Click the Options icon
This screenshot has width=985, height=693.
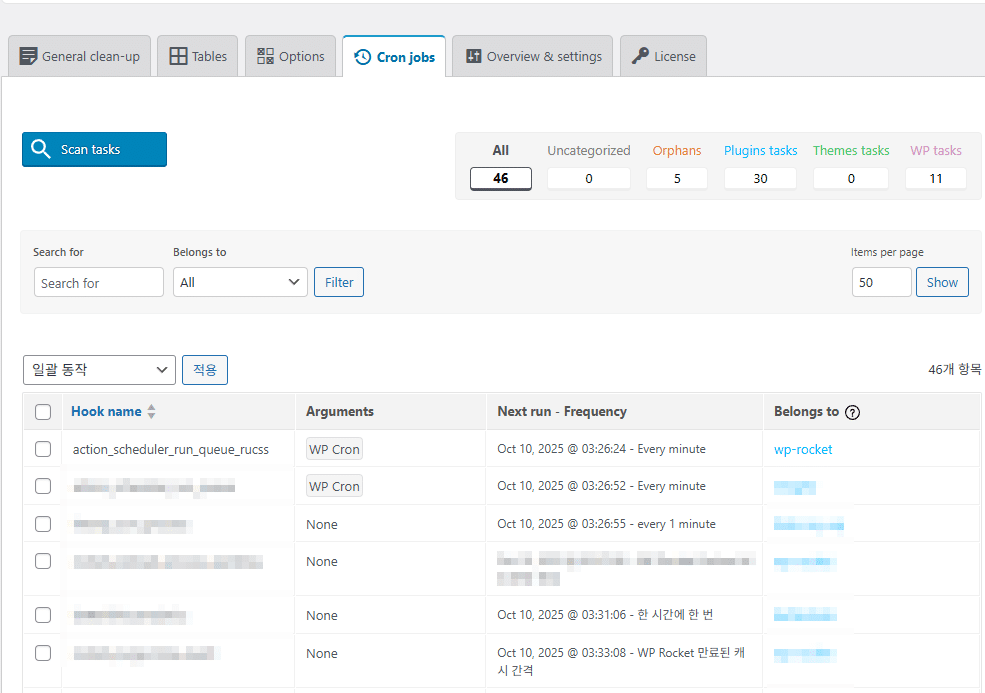tap(264, 56)
